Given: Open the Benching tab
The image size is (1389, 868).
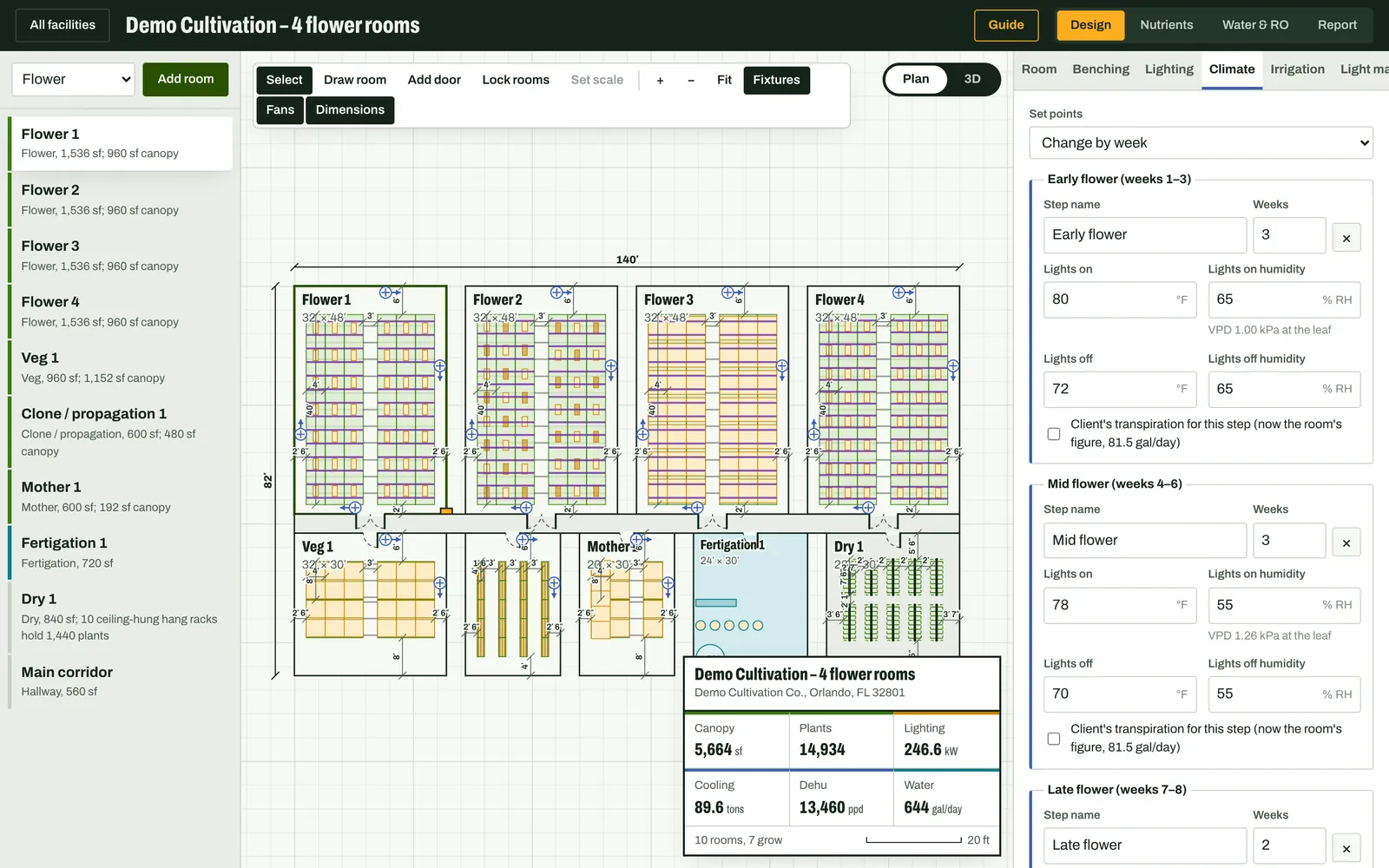Looking at the screenshot, I should 1101,69.
